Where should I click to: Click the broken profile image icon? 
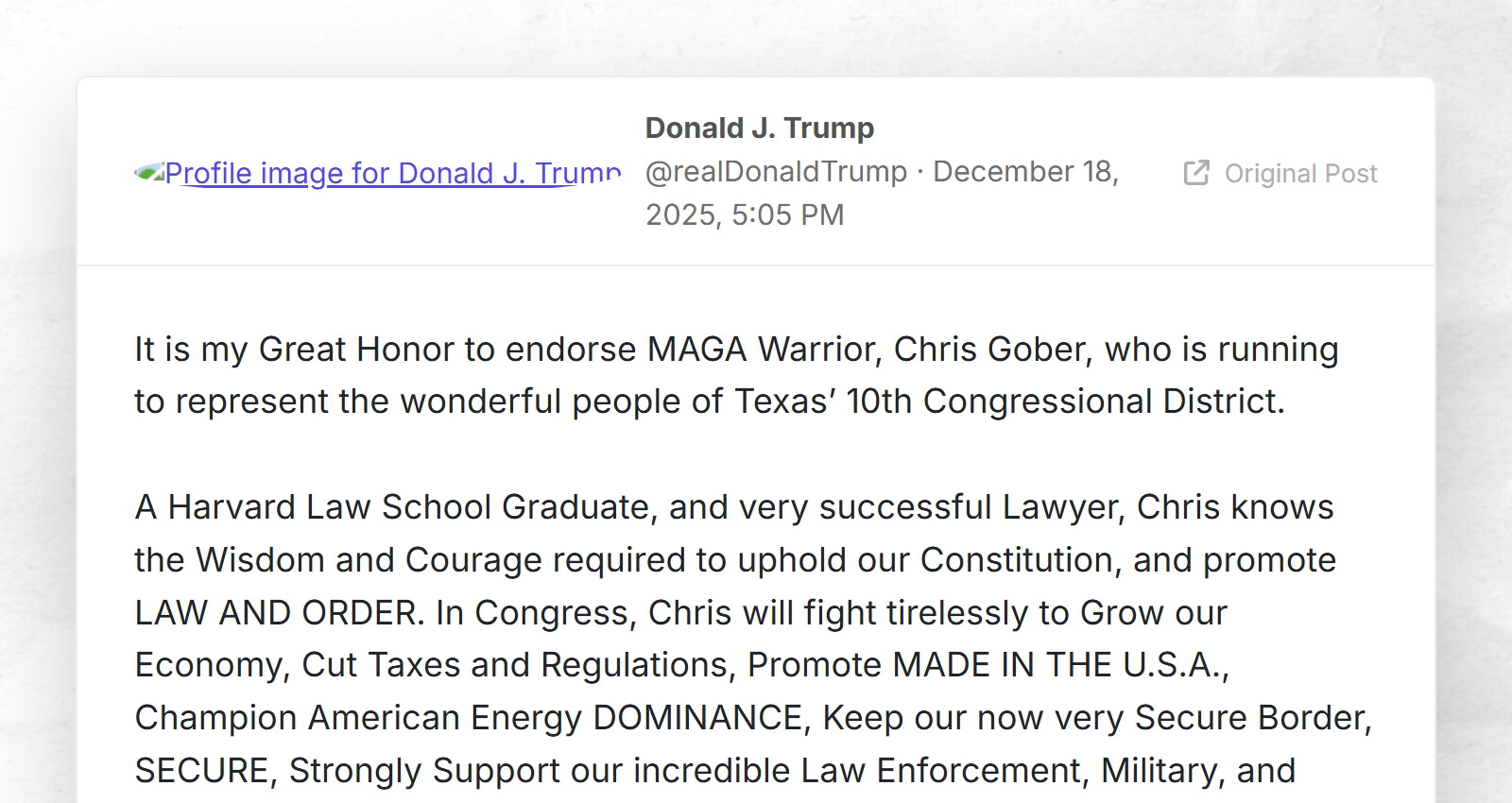[x=148, y=173]
